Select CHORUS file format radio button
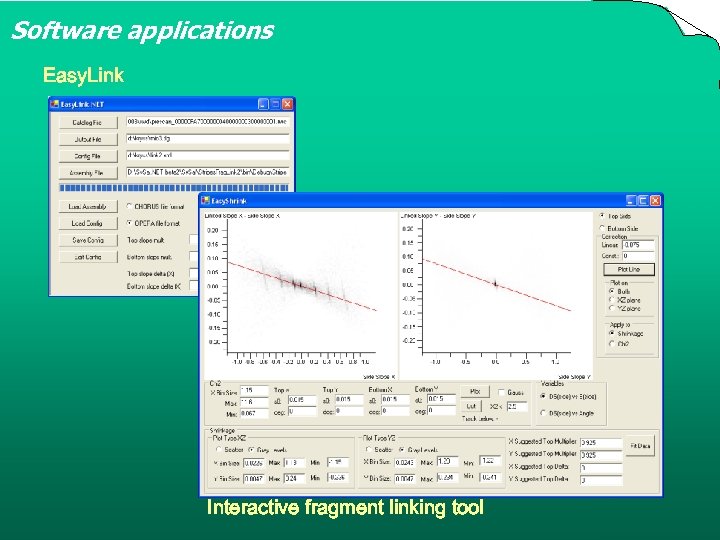 pyautogui.click(x=129, y=207)
